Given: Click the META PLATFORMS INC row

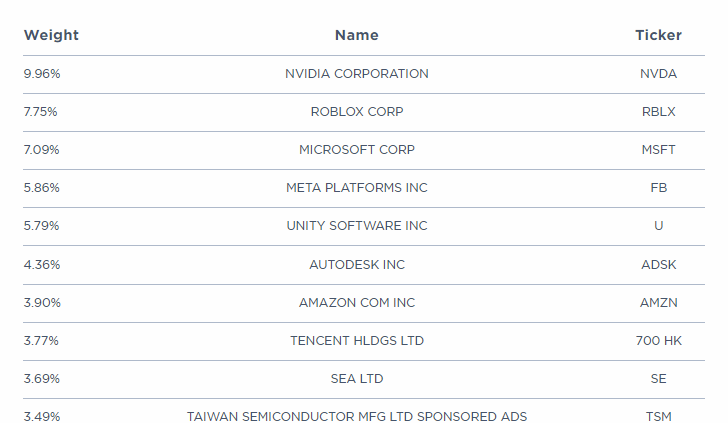Looking at the screenshot, I should tap(356, 188).
